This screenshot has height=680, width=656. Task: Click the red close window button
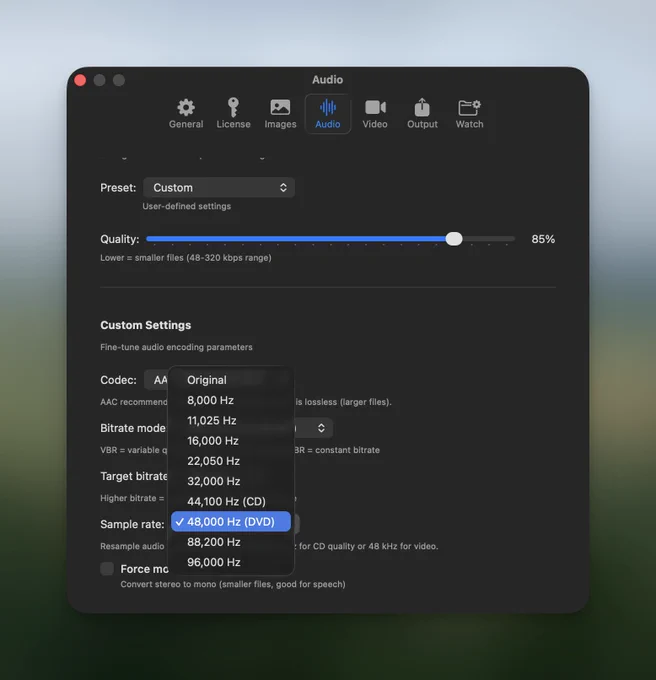click(80, 80)
